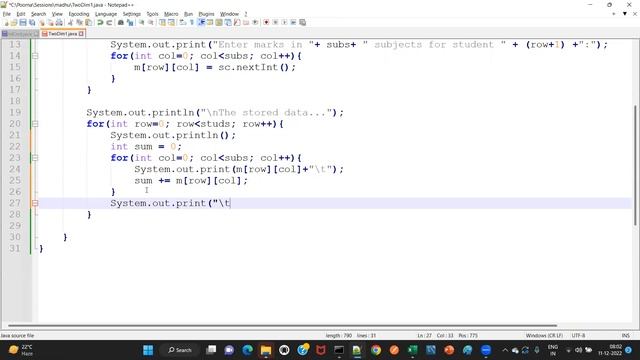640x360 pixels.
Task: Click the vertical scrollbar thumb
Action: pos(635,165)
